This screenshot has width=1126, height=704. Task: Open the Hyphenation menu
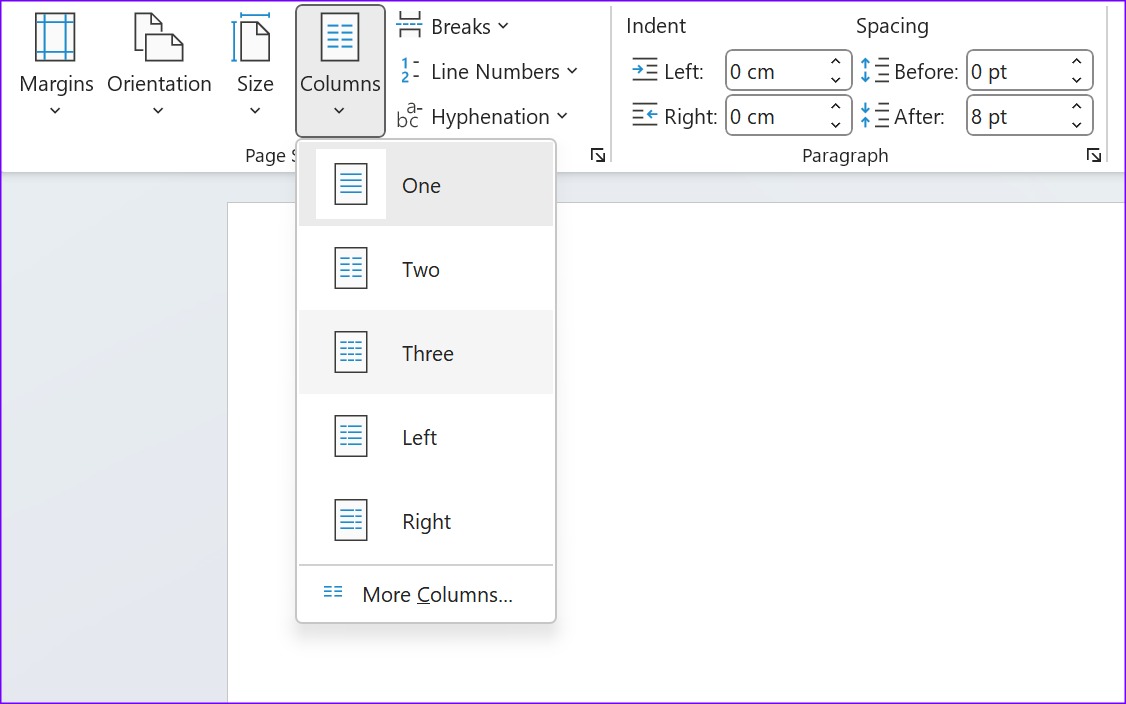482,116
